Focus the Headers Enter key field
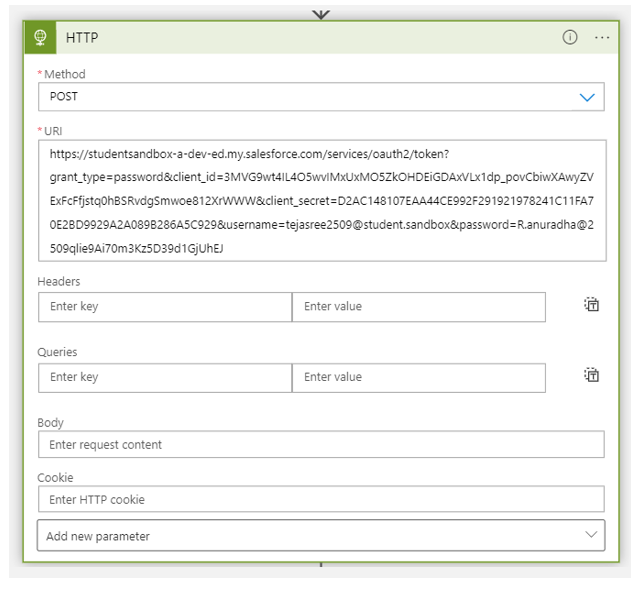 coord(165,307)
